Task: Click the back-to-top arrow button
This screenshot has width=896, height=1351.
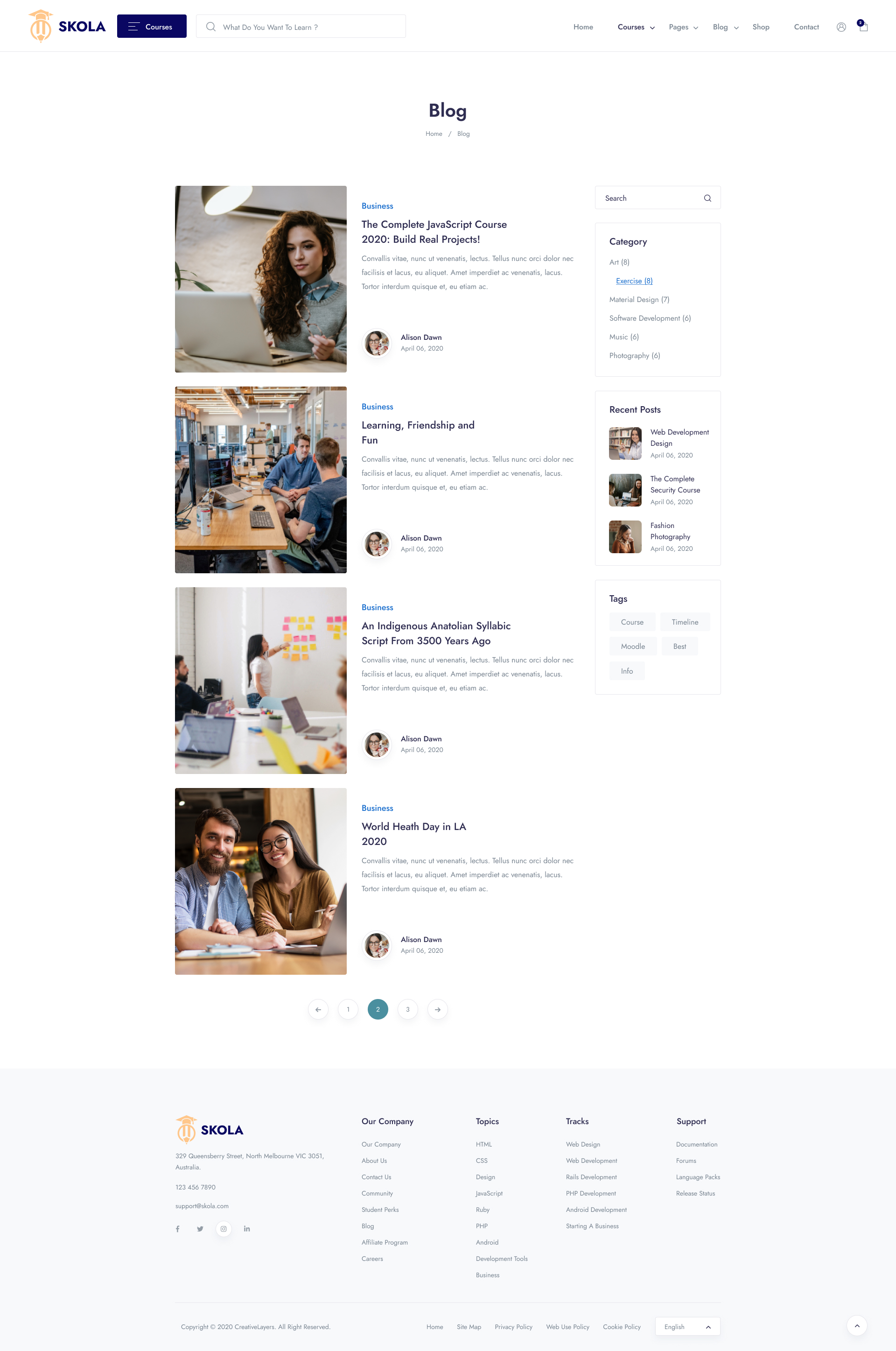Action: point(857,1326)
